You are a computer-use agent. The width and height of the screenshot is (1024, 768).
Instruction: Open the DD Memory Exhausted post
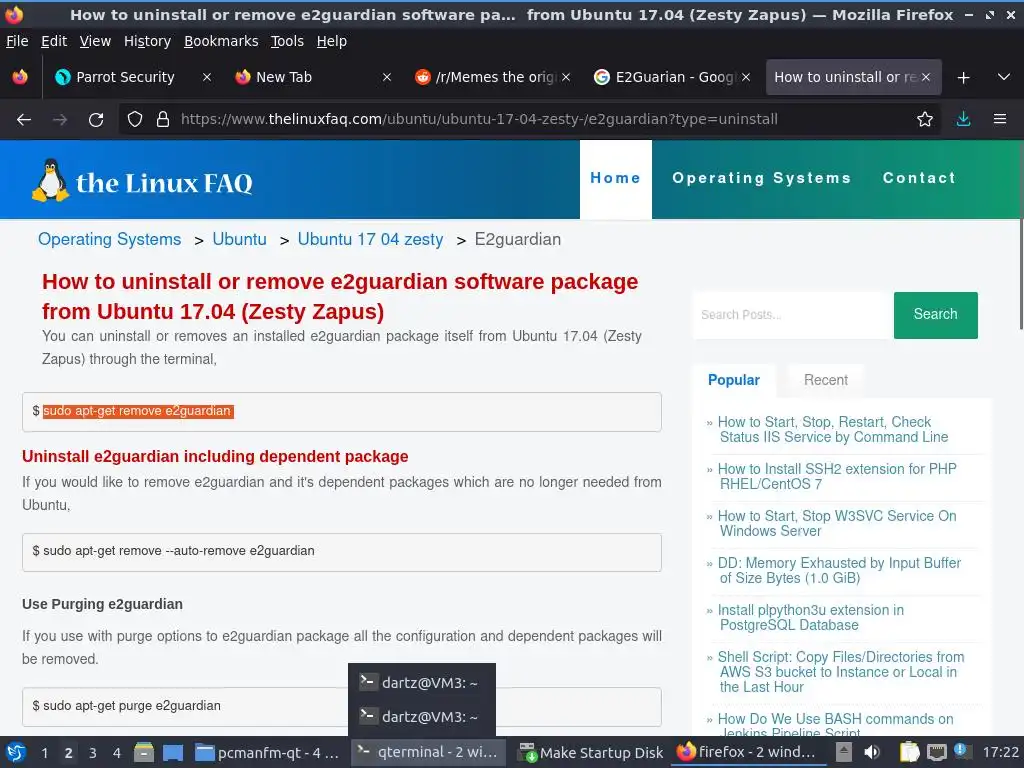point(839,571)
